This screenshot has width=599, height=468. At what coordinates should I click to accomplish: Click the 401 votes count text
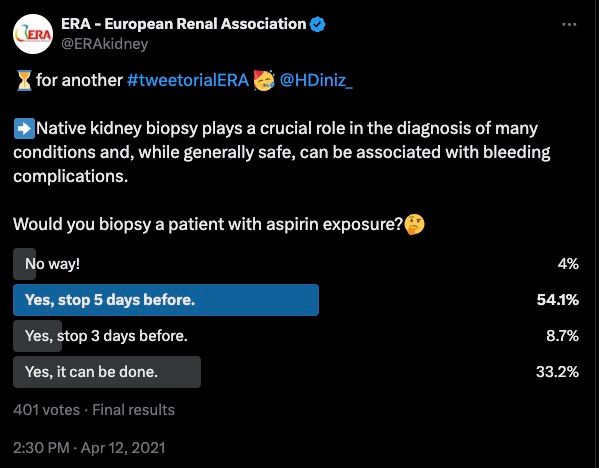point(46,410)
